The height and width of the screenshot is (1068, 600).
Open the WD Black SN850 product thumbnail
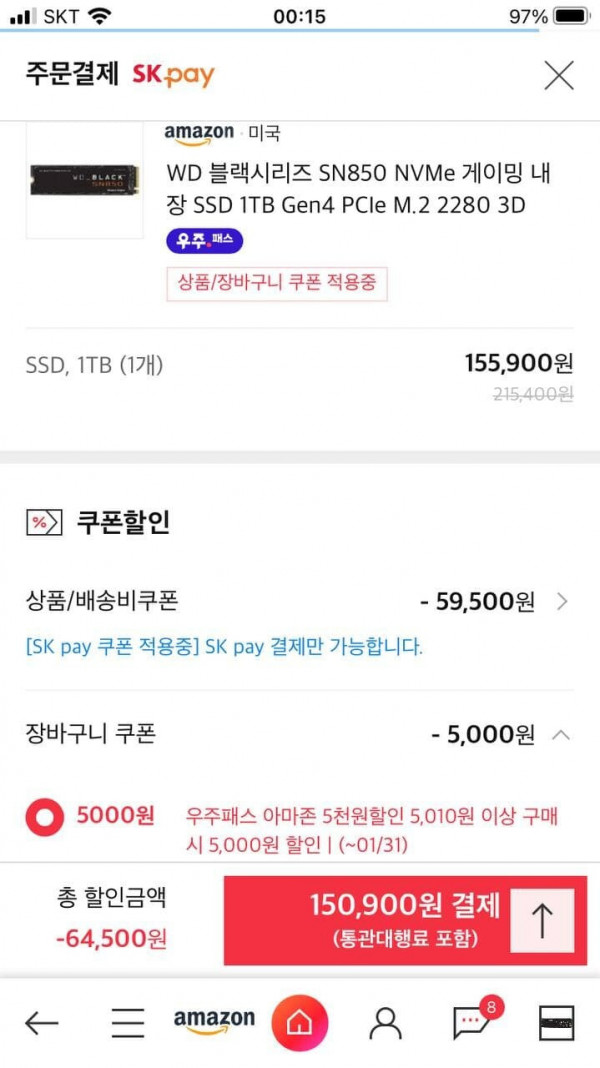pyautogui.click(x=84, y=180)
